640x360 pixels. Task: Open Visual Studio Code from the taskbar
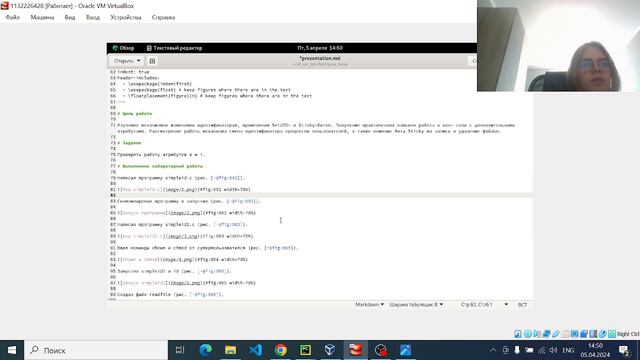[256, 350]
